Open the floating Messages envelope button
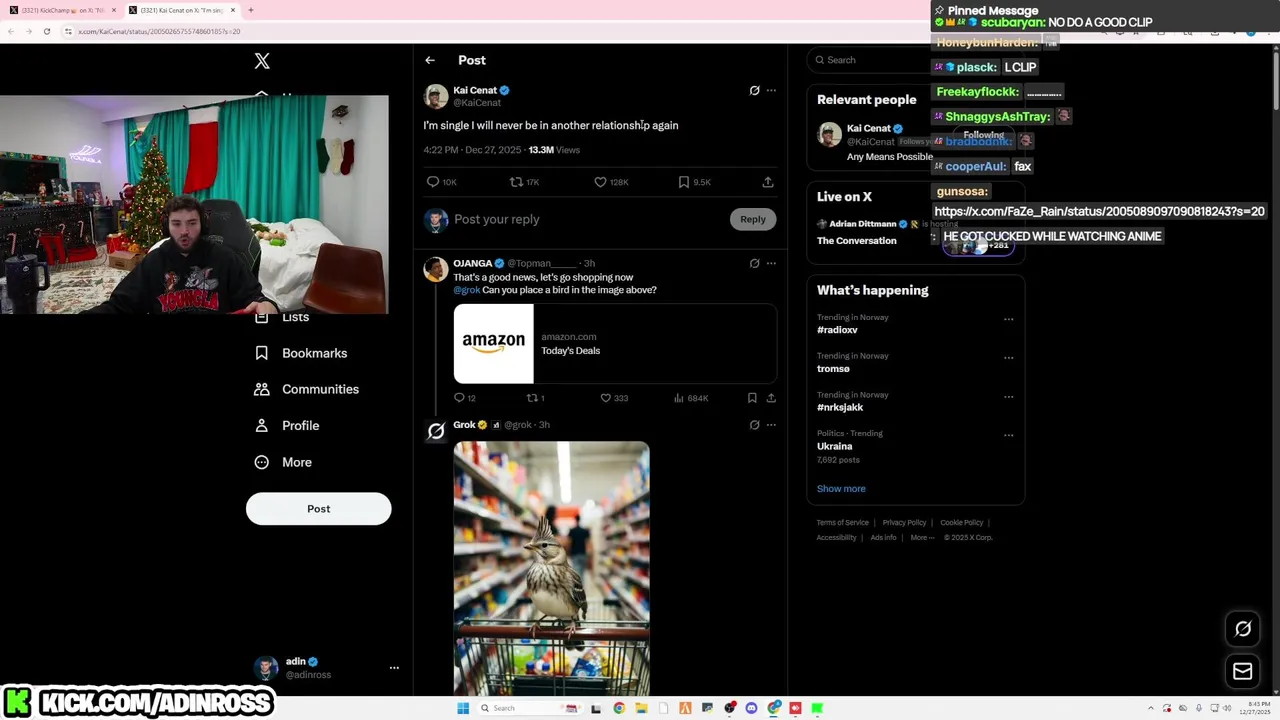The width and height of the screenshot is (1280, 720). coord(1243,672)
